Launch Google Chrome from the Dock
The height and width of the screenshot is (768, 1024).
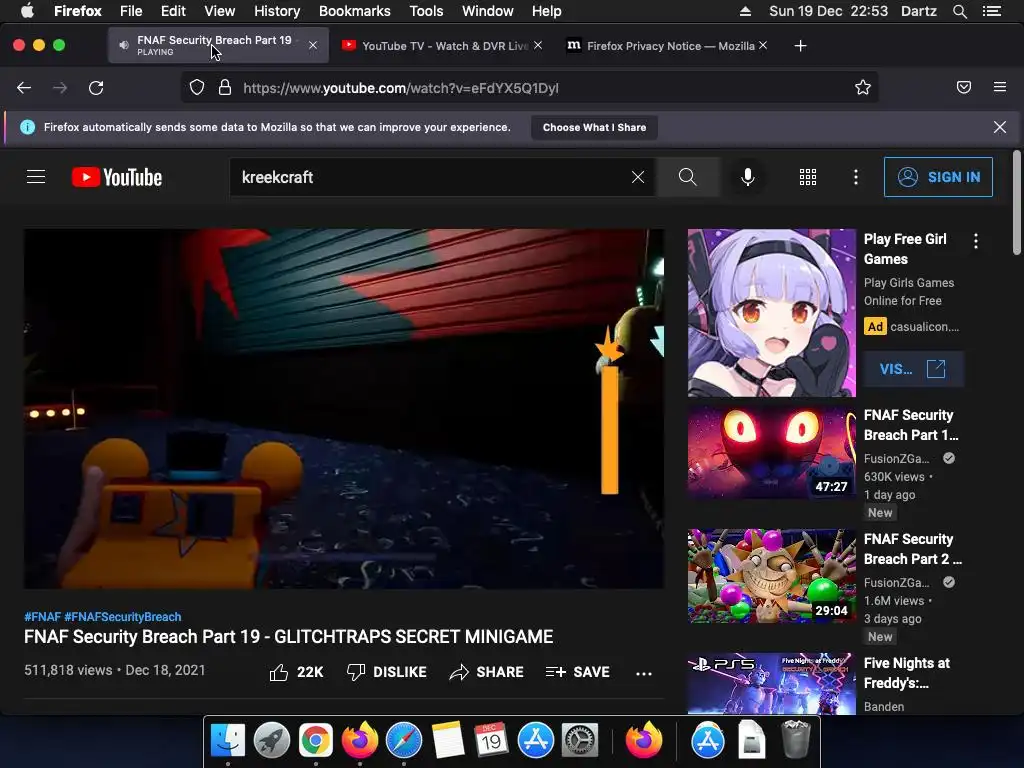[315, 740]
